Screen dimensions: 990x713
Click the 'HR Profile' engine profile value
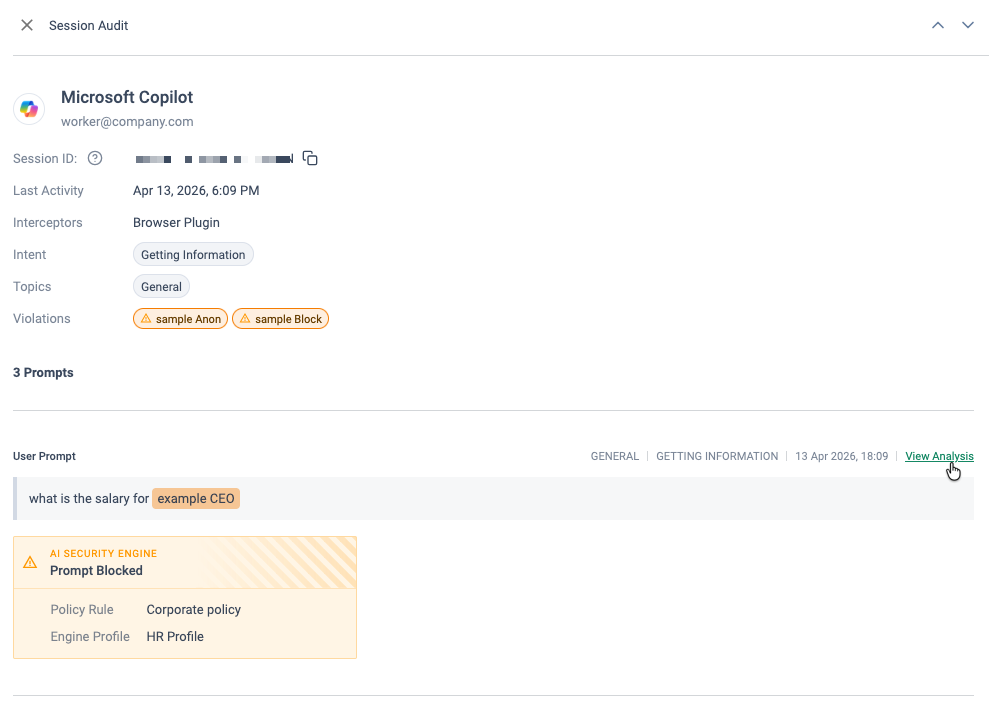(x=175, y=637)
